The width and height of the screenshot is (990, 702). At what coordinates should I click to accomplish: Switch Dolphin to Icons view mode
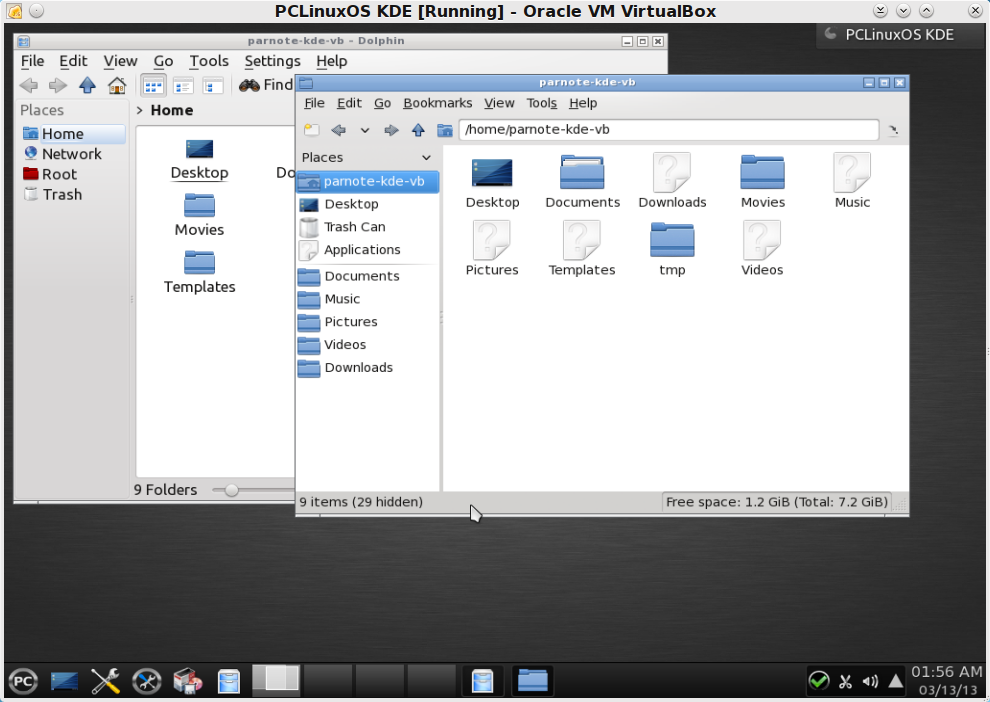(x=153, y=85)
